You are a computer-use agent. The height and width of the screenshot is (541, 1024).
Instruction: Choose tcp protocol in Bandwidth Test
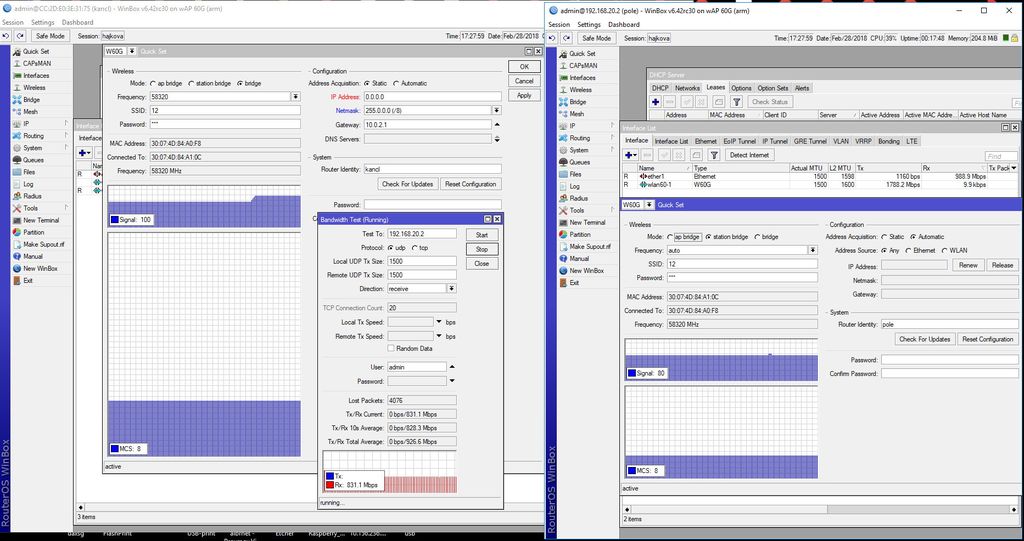tap(415, 248)
